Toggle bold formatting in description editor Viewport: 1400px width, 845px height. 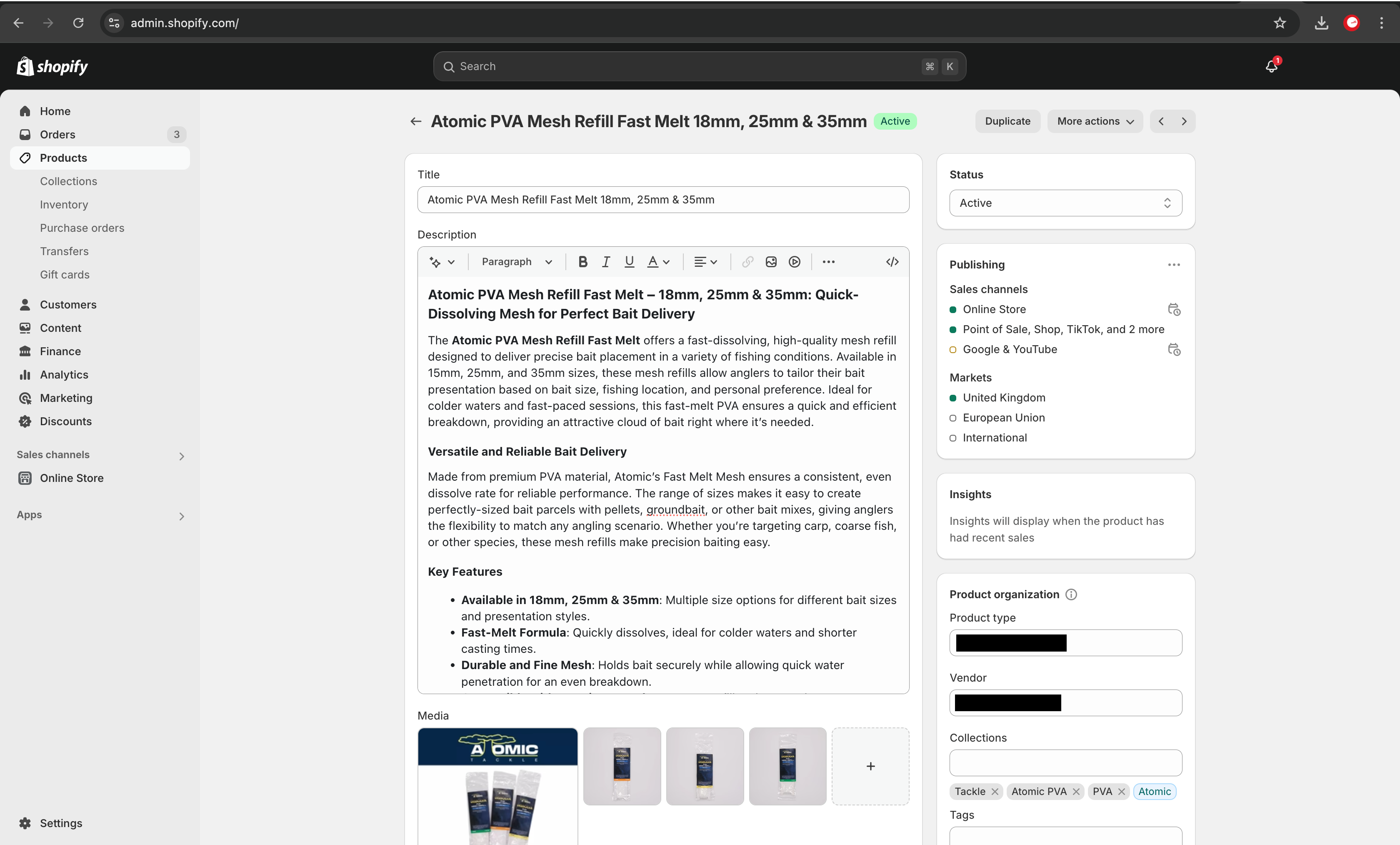pos(582,261)
